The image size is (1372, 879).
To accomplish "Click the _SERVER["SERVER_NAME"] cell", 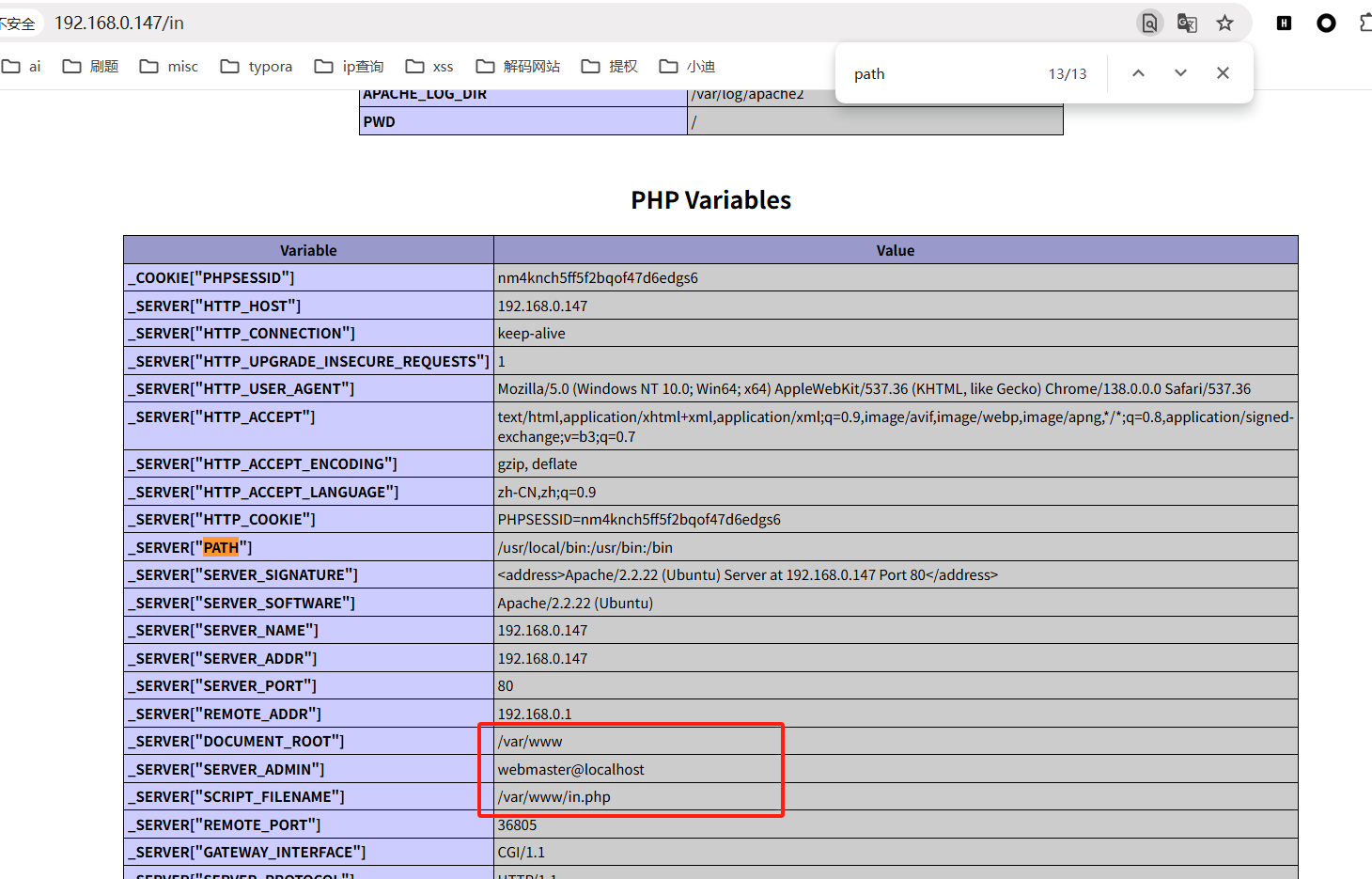I will pyautogui.click(x=308, y=631).
